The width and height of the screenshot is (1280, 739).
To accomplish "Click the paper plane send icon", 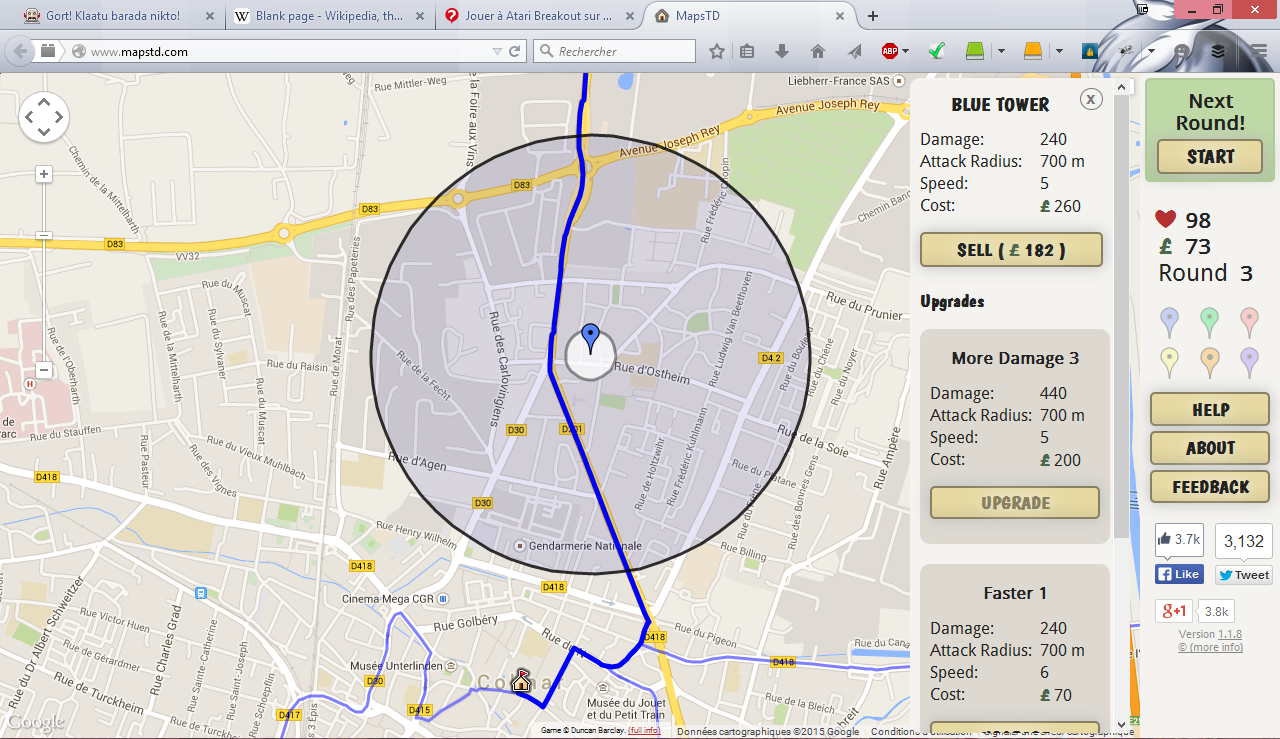I will point(854,51).
